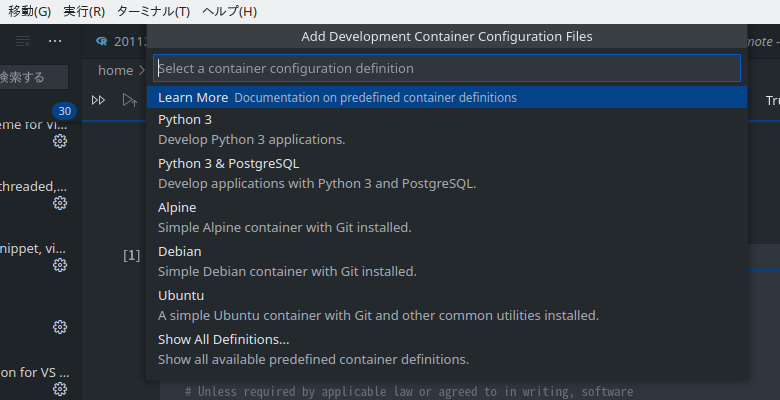Open the ターミナル(T) menu
The image size is (780, 400).
153,11
